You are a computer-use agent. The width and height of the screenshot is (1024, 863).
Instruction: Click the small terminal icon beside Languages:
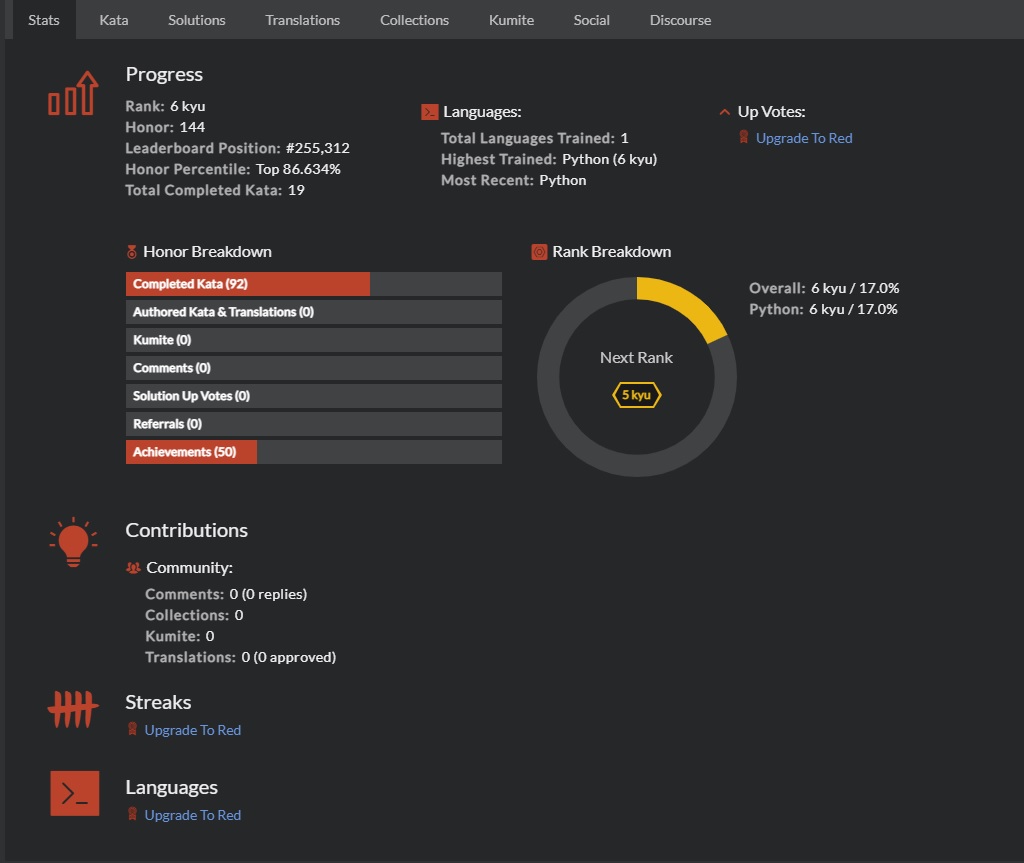tap(429, 113)
